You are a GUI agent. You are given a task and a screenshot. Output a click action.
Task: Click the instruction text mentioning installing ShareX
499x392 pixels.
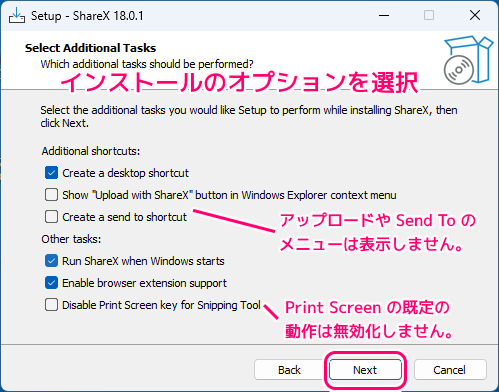click(x=249, y=117)
